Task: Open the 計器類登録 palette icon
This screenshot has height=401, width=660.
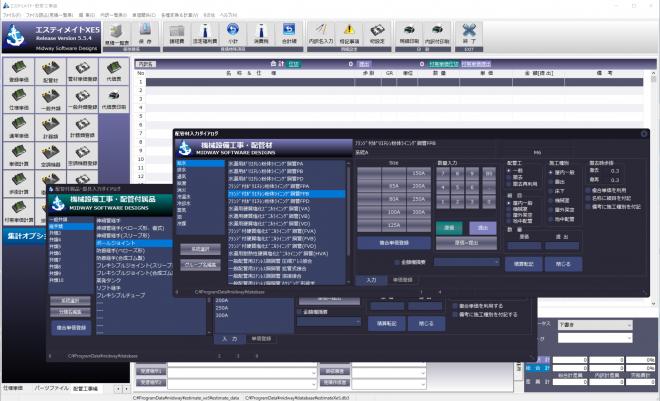Action: coord(82,127)
